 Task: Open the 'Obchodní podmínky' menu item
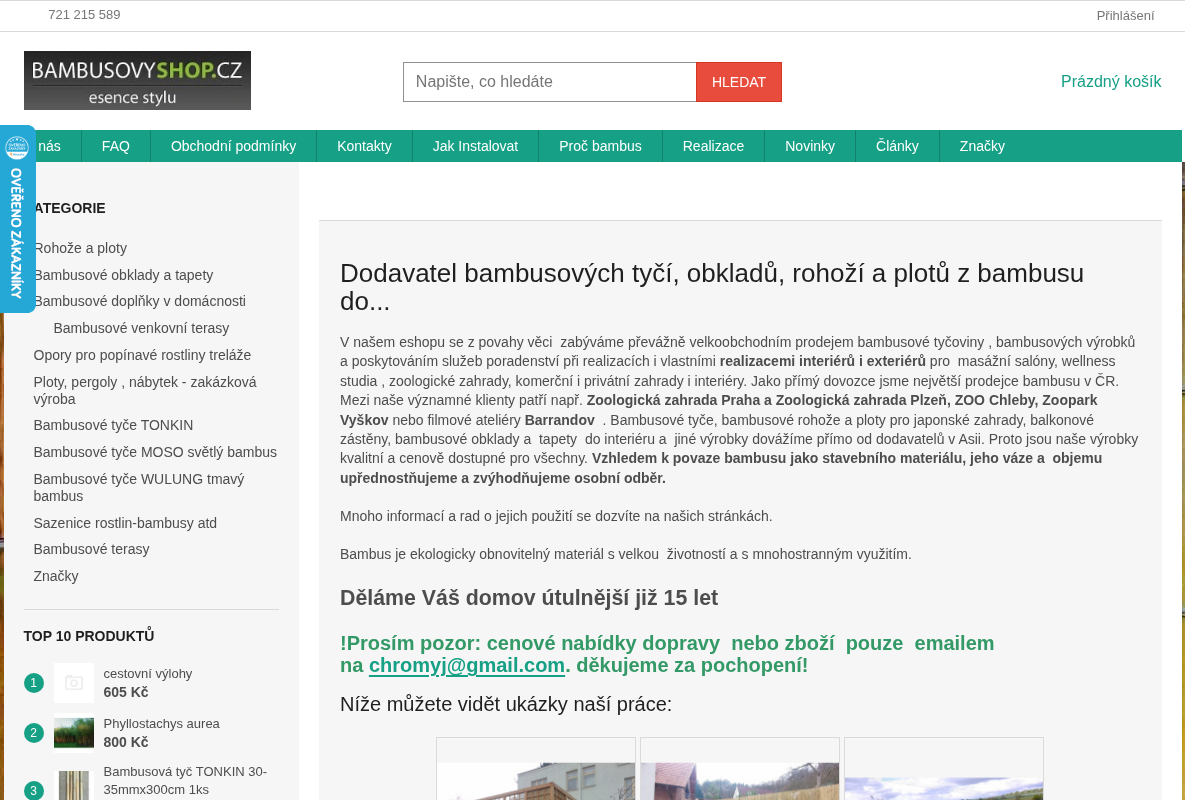233,146
